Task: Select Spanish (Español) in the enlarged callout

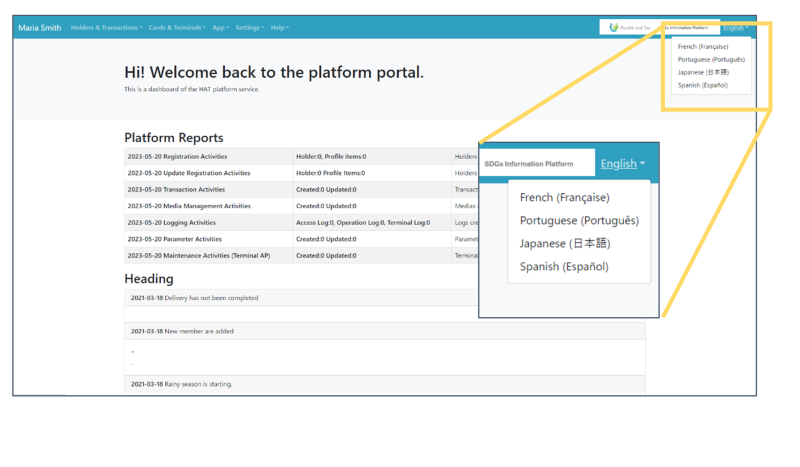Action: coord(564,267)
